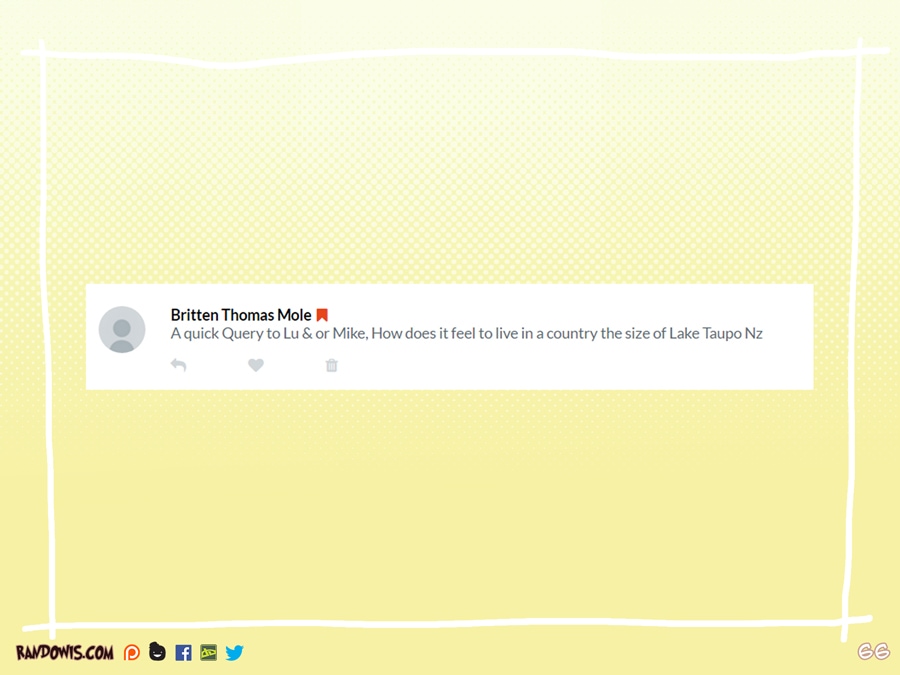Click the word "Query" in the comment text
The image size is (900, 675).
(x=242, y=333)
